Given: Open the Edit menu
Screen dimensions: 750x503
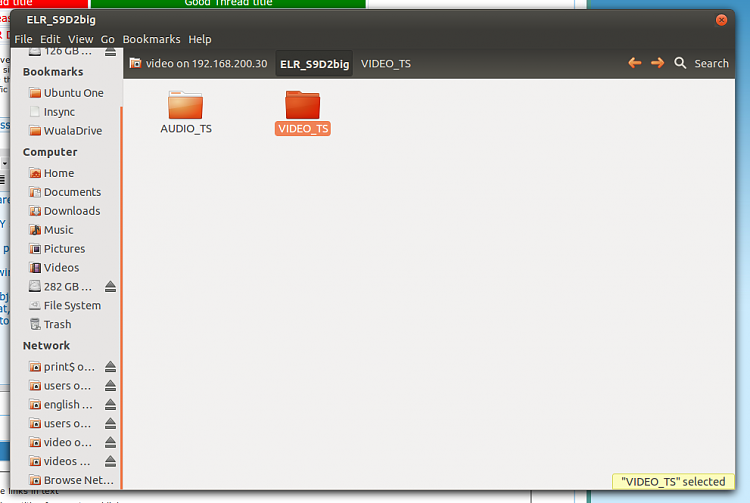Looking at the screenshot, I should point(50,39).
